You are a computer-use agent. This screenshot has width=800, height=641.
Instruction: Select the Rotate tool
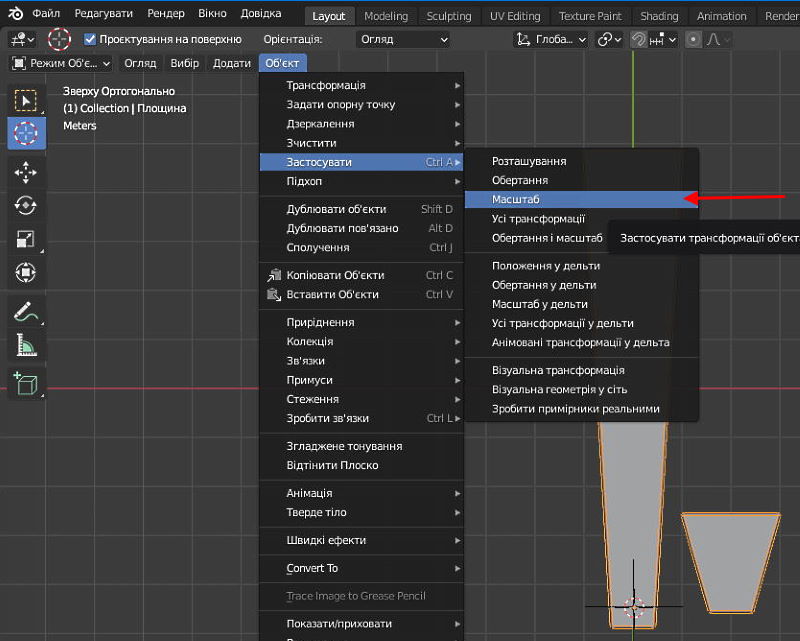click(x=26, y=206)
